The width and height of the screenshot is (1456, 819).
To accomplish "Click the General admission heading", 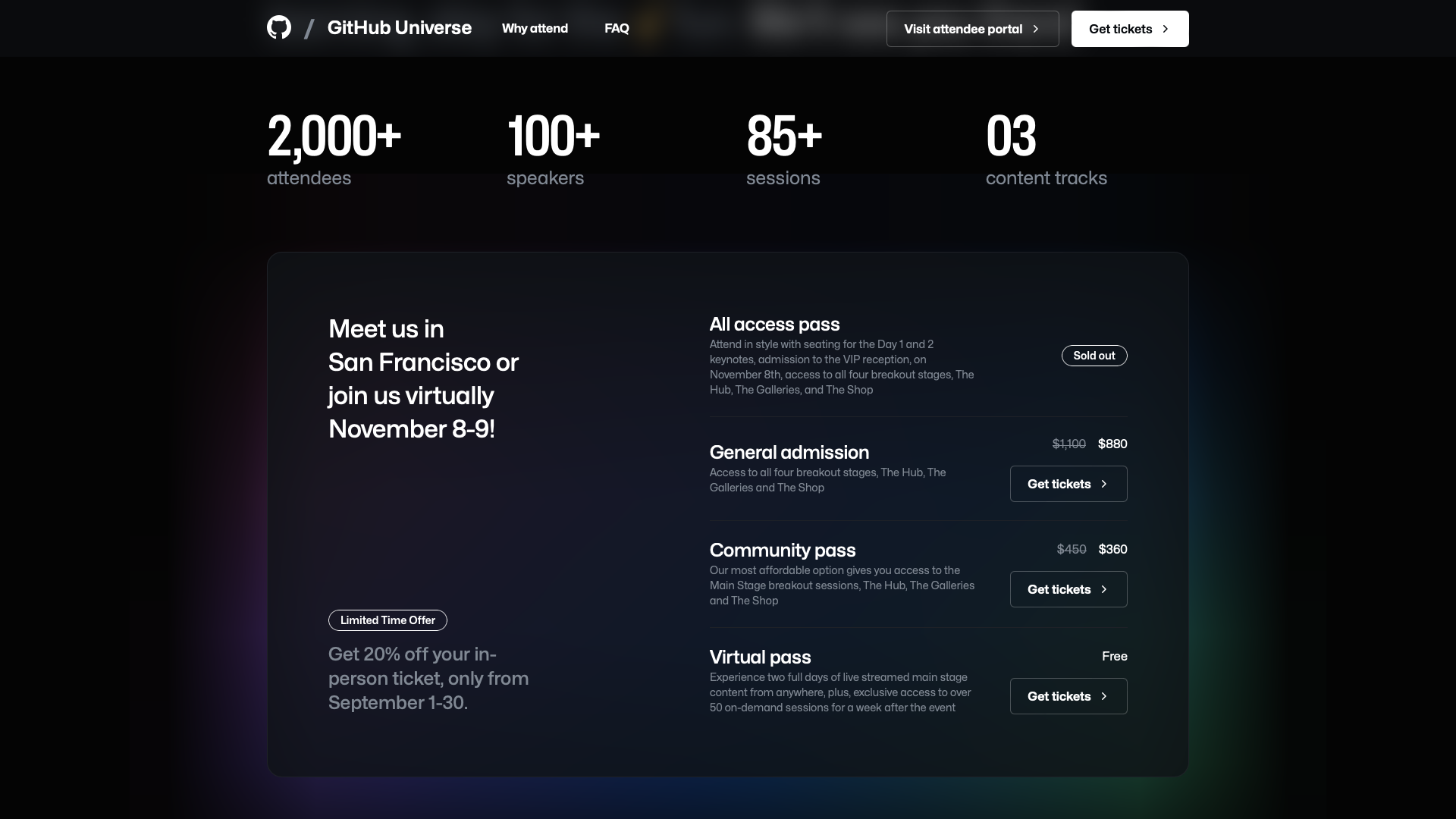I will pos(789,453).
